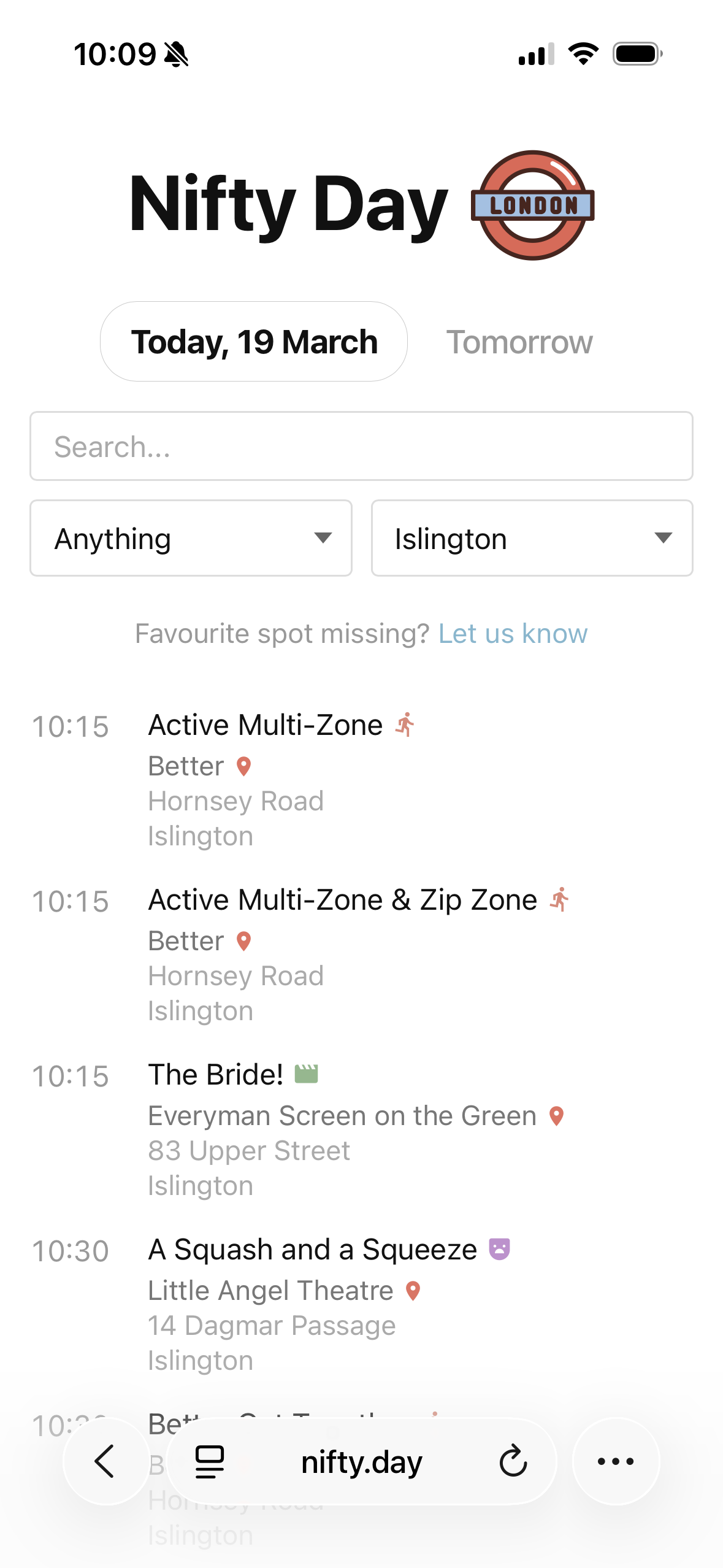Follow the Let us know link
The image size is (723, 1568).
(x=513, y=633)
